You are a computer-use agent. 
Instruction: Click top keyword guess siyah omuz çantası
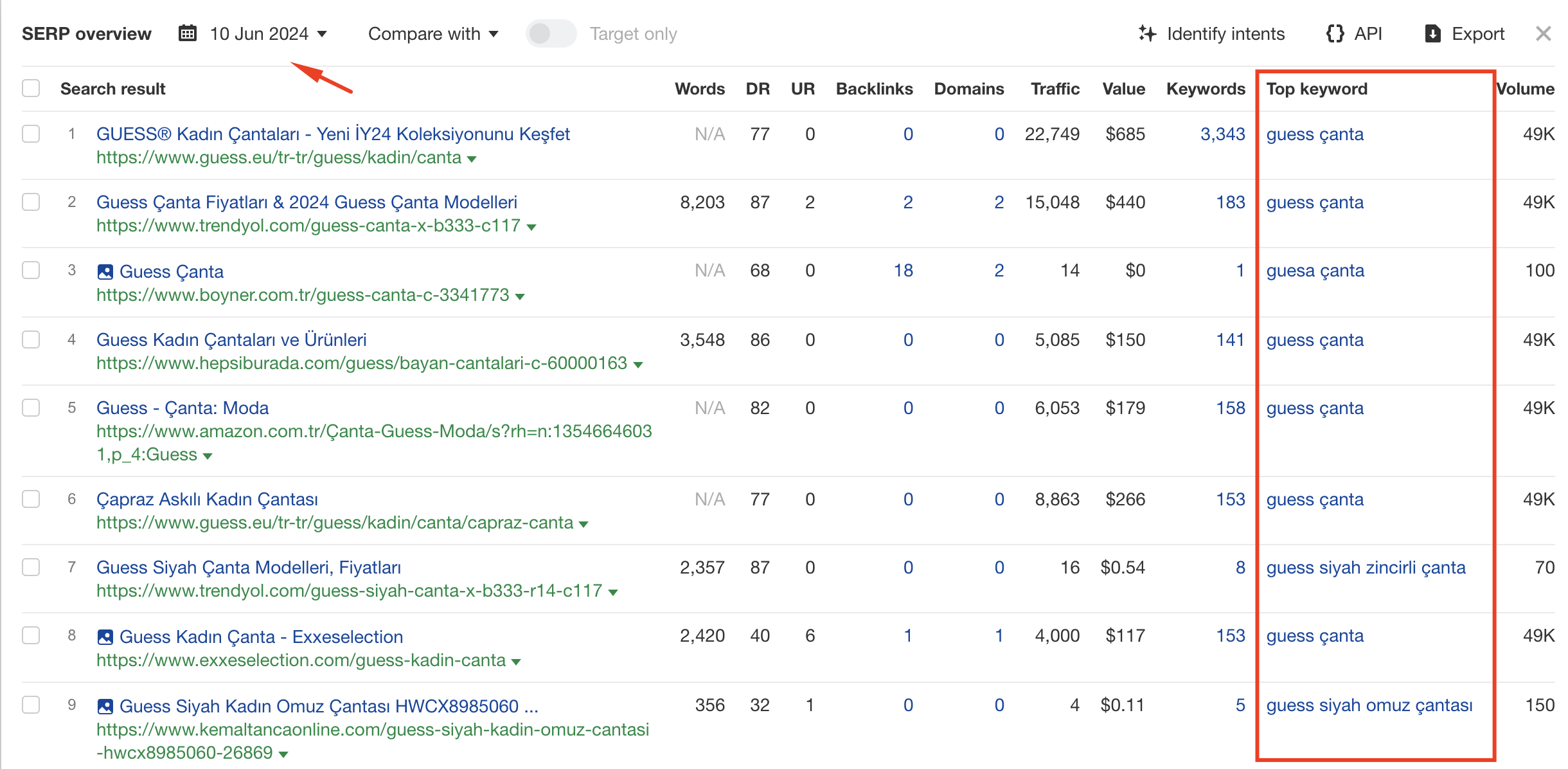[x=1369, y=705]
